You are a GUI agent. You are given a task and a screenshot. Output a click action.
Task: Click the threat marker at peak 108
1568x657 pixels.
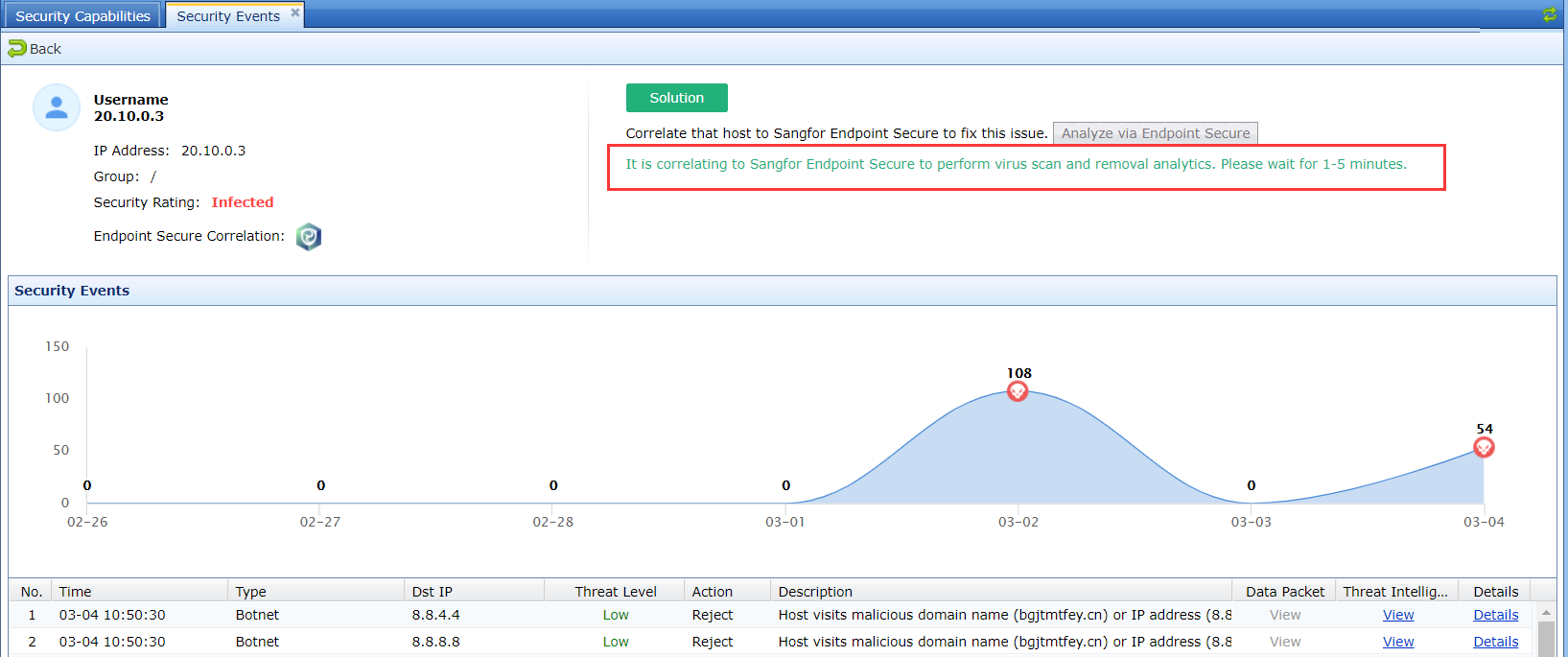pos(1018,391)
